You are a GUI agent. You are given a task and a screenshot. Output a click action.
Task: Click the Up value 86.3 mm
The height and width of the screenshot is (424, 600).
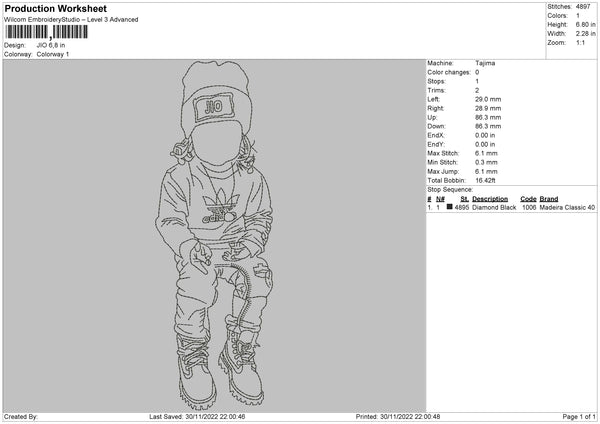tap(488, 117)
